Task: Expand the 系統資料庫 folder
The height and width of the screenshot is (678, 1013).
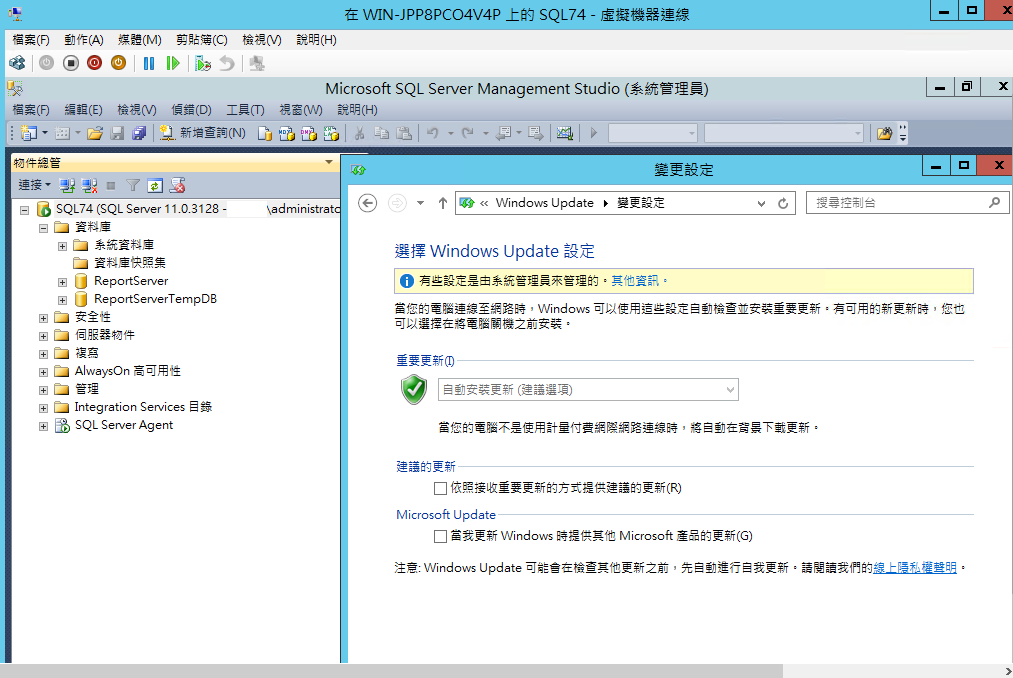Action: [62, 246]
